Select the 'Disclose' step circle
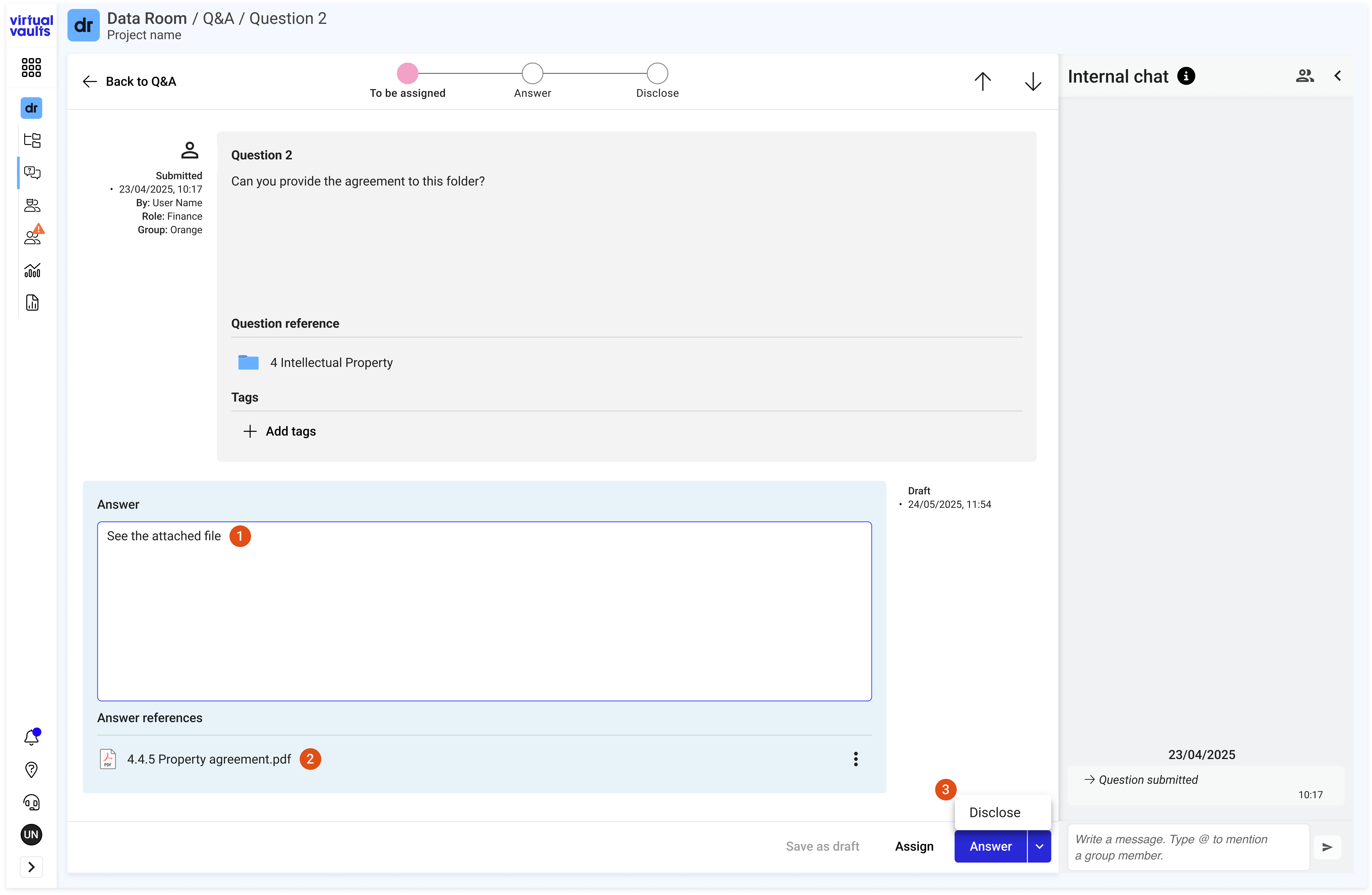Viewport: 1372px width, 895px height. 657,73
